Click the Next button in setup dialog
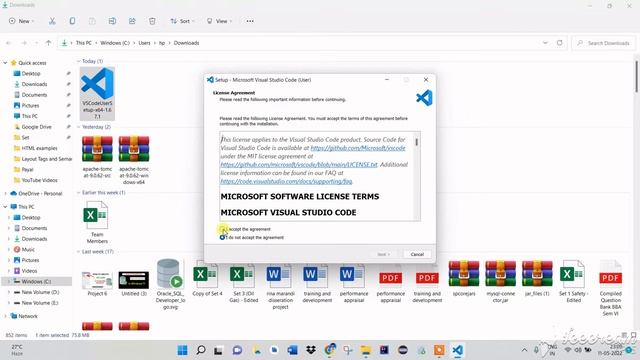Image resolution: width=640 pixels, height=360 pixels. coord(383,254)
